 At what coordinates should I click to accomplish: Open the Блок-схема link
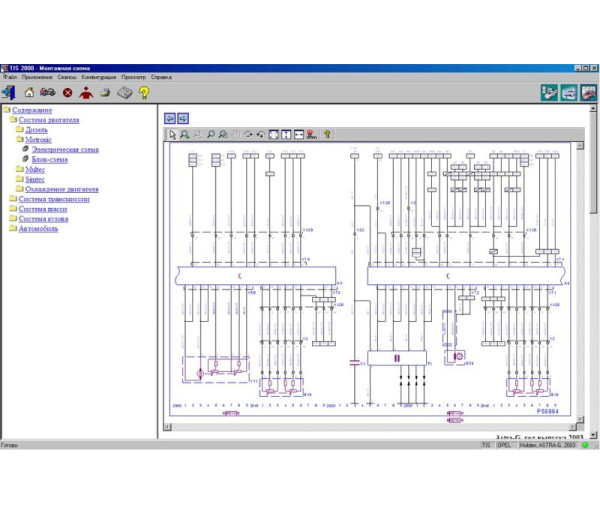click(50, 160)
